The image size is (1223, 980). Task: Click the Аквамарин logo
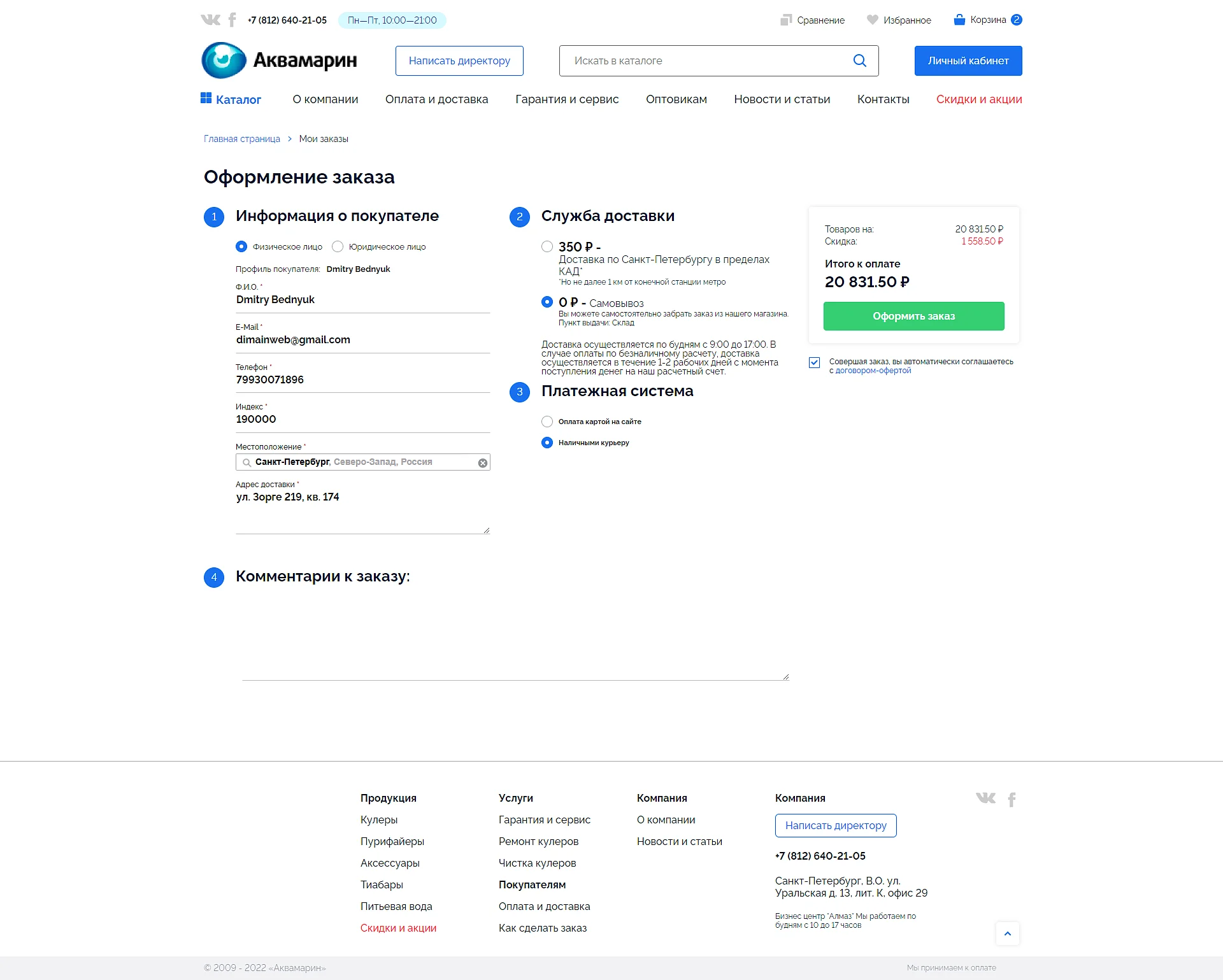tap(279, 60)
